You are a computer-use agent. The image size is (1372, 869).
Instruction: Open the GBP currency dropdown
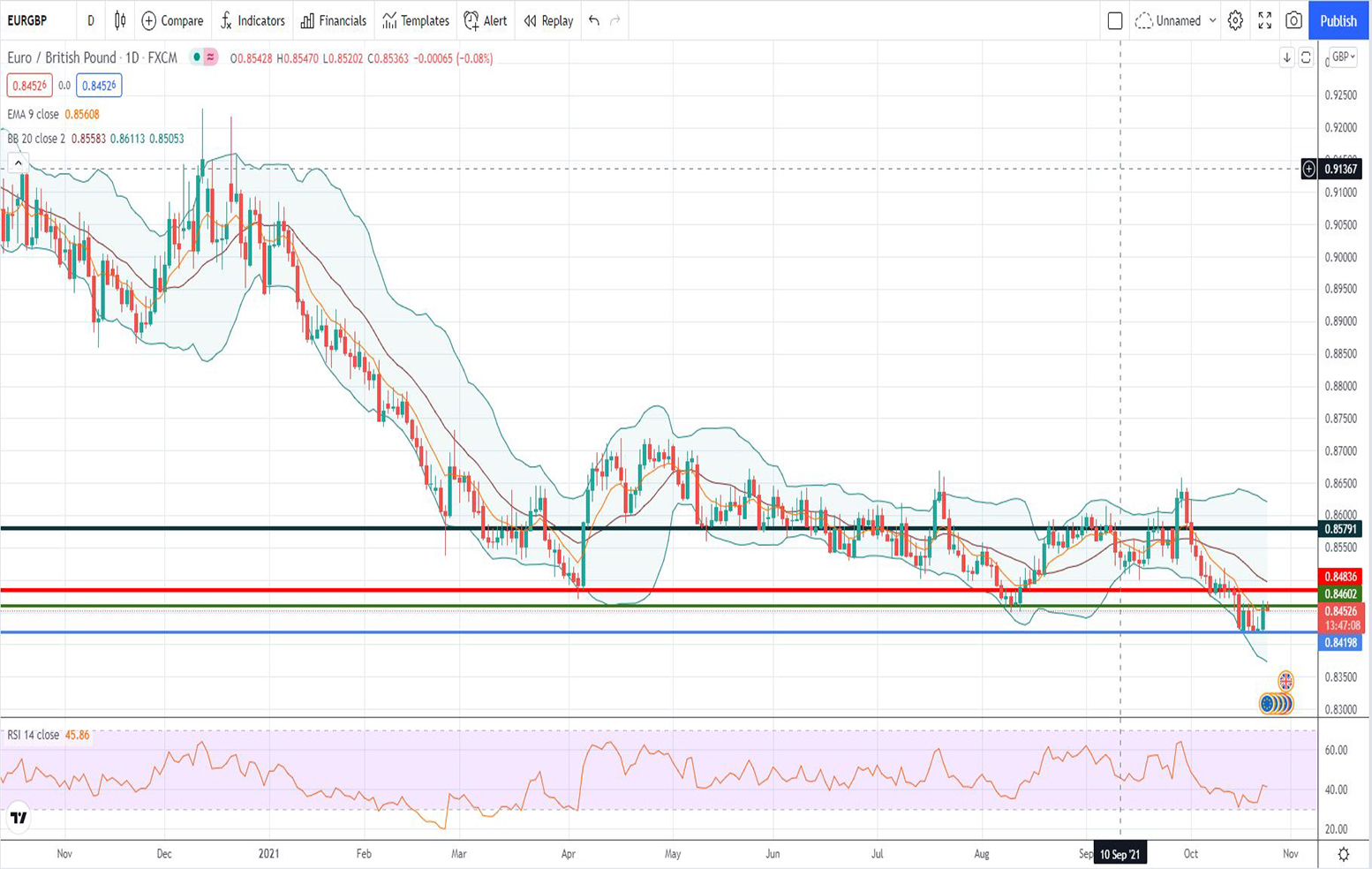pos(1343,57)
